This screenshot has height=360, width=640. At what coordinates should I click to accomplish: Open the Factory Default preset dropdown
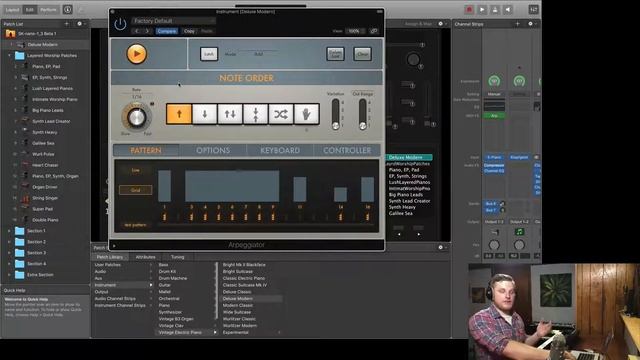[x=173, y=21]
